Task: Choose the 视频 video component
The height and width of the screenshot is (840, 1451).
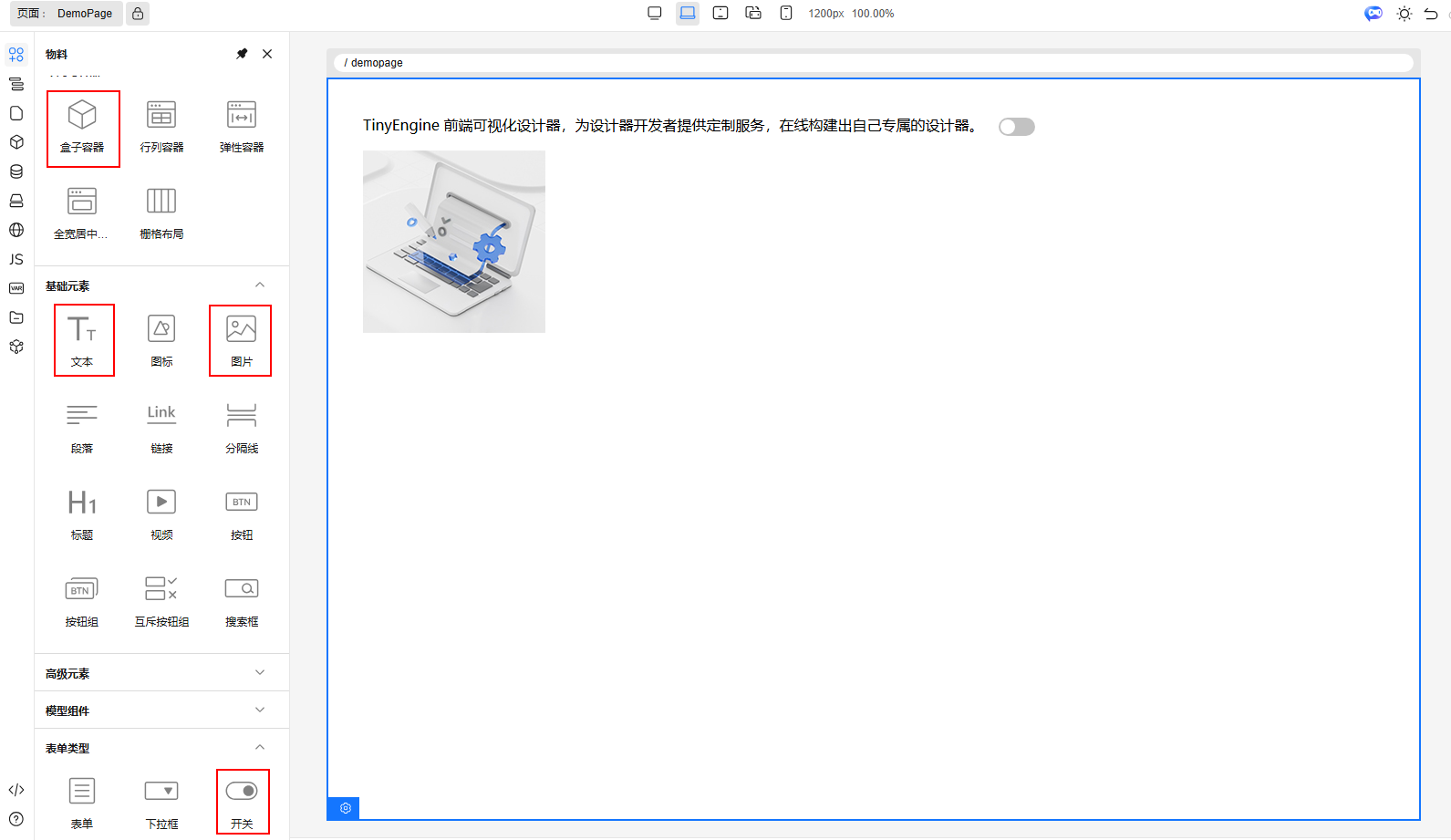Action: coord(161,513)
